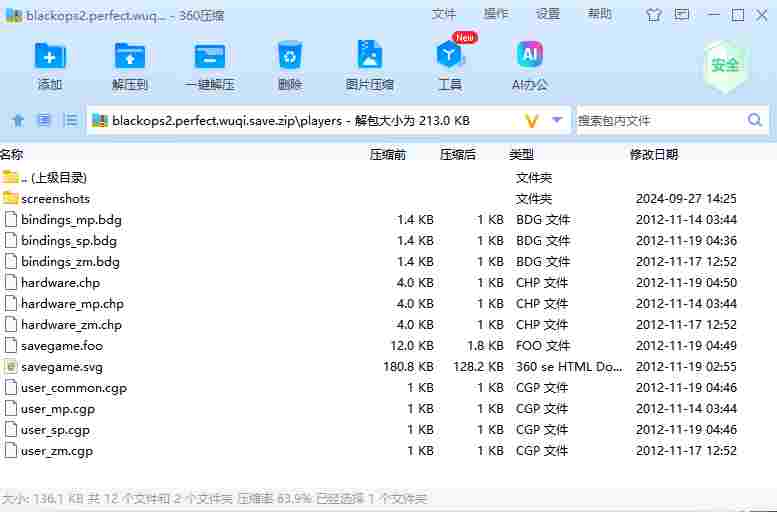Click the 180.8 KB size of savegame.svg
Screen dimensions: 777x512
[408, 367]
